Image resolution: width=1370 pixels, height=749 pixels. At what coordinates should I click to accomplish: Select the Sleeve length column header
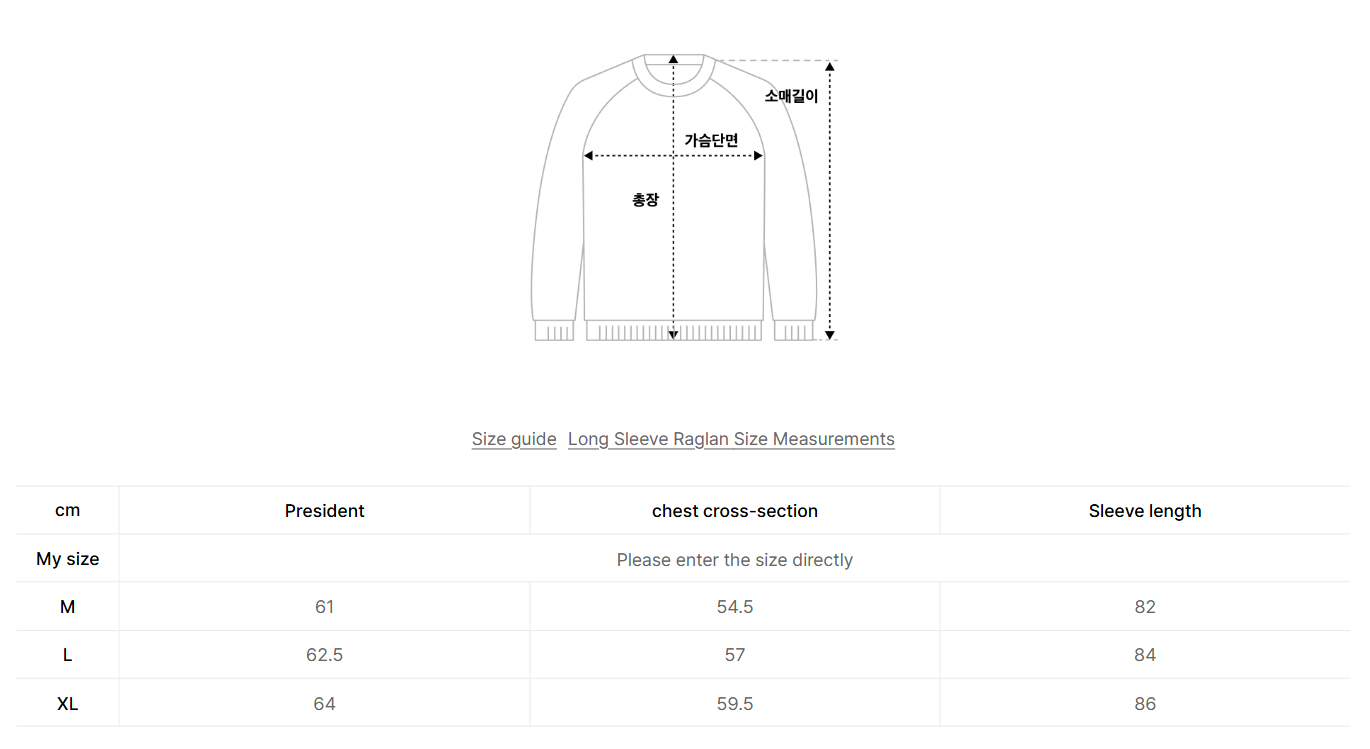(x=1145, y=511)
